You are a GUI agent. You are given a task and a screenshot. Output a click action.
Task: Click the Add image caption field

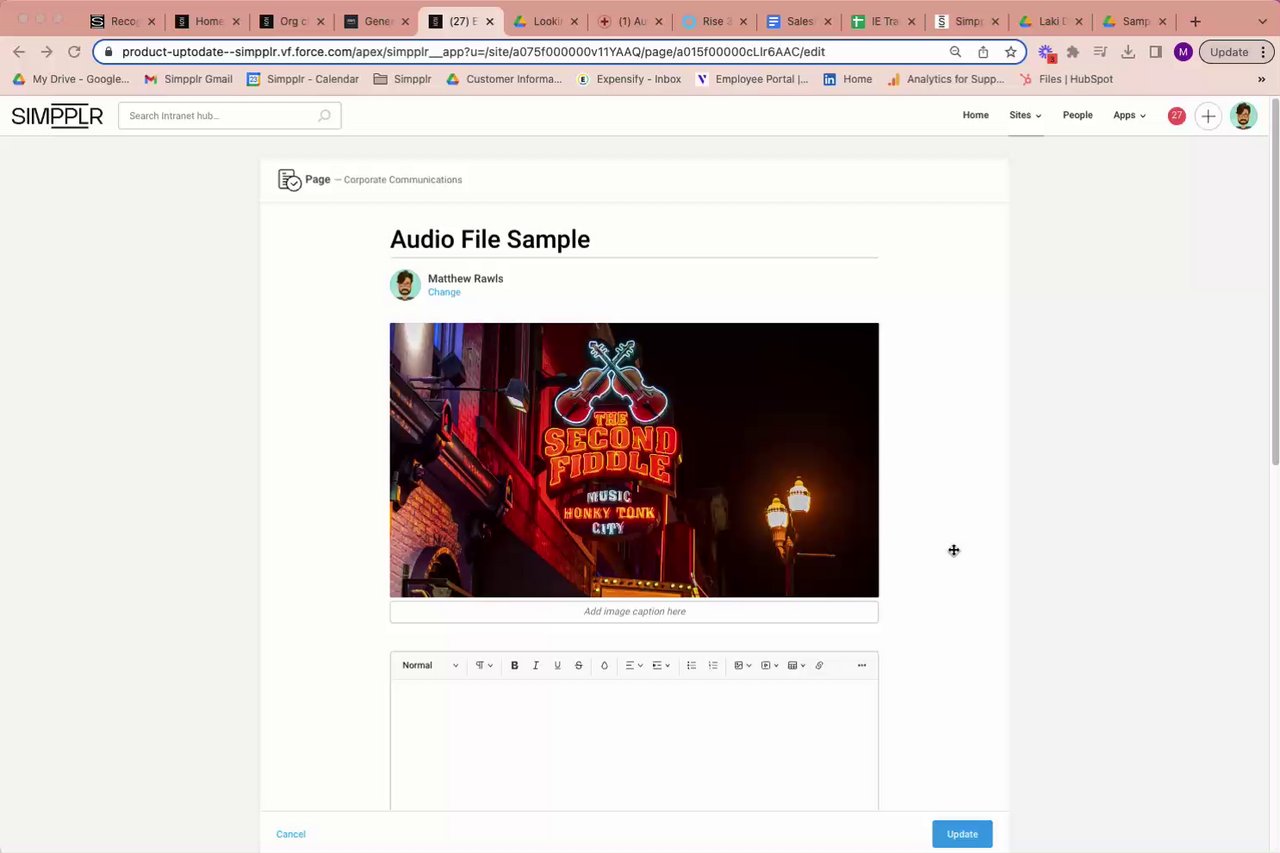coord(634,611)
